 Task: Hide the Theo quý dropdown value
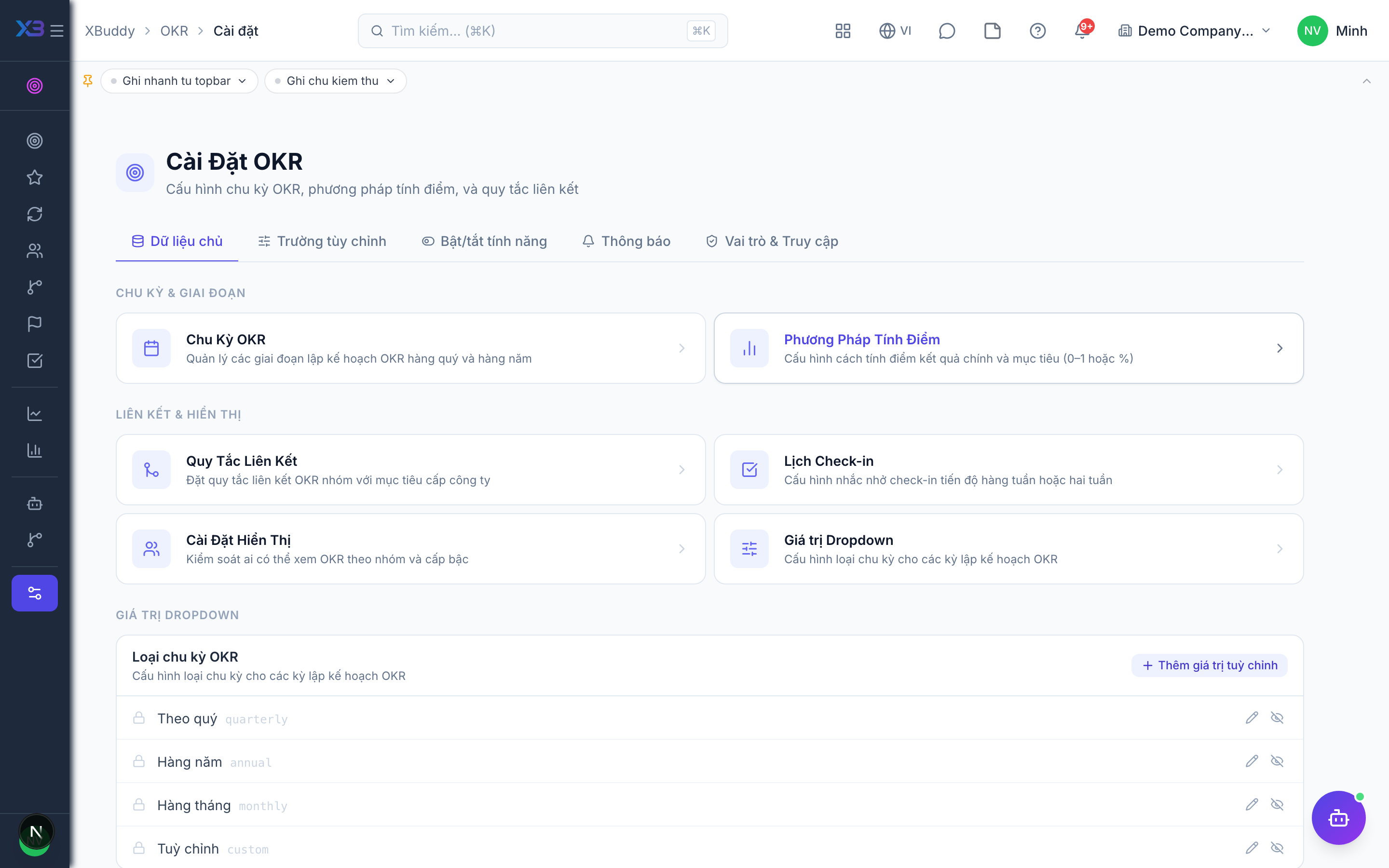click(x=1277, y=718)
